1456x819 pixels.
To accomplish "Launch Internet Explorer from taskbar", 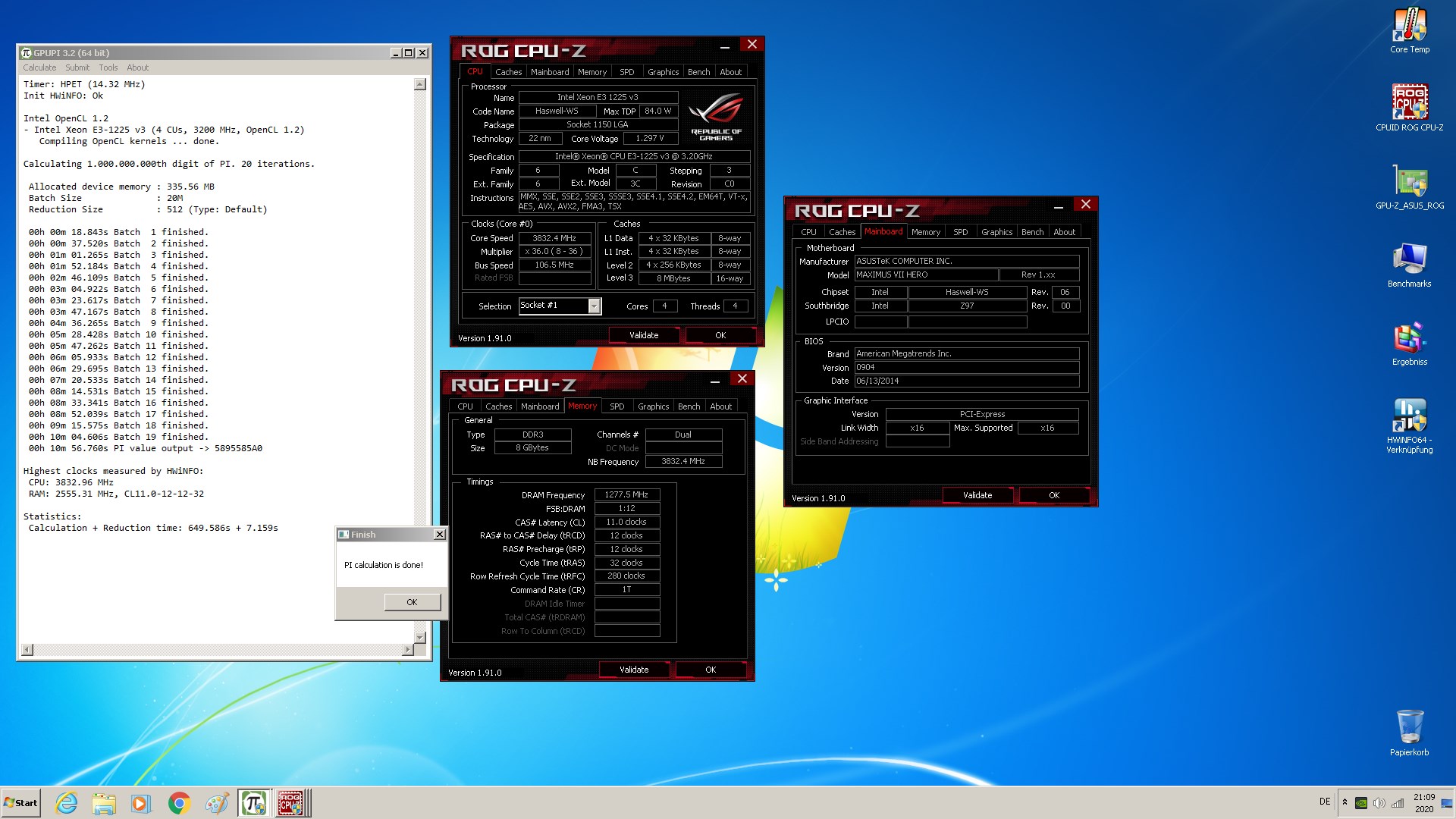I will coord(67,803).
